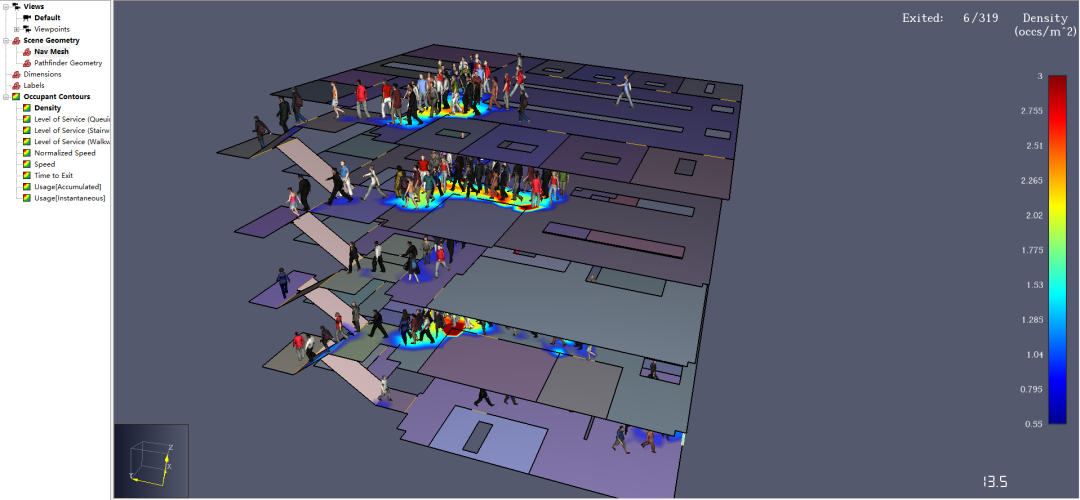Click the contour icon beside Density

point(27,108)
